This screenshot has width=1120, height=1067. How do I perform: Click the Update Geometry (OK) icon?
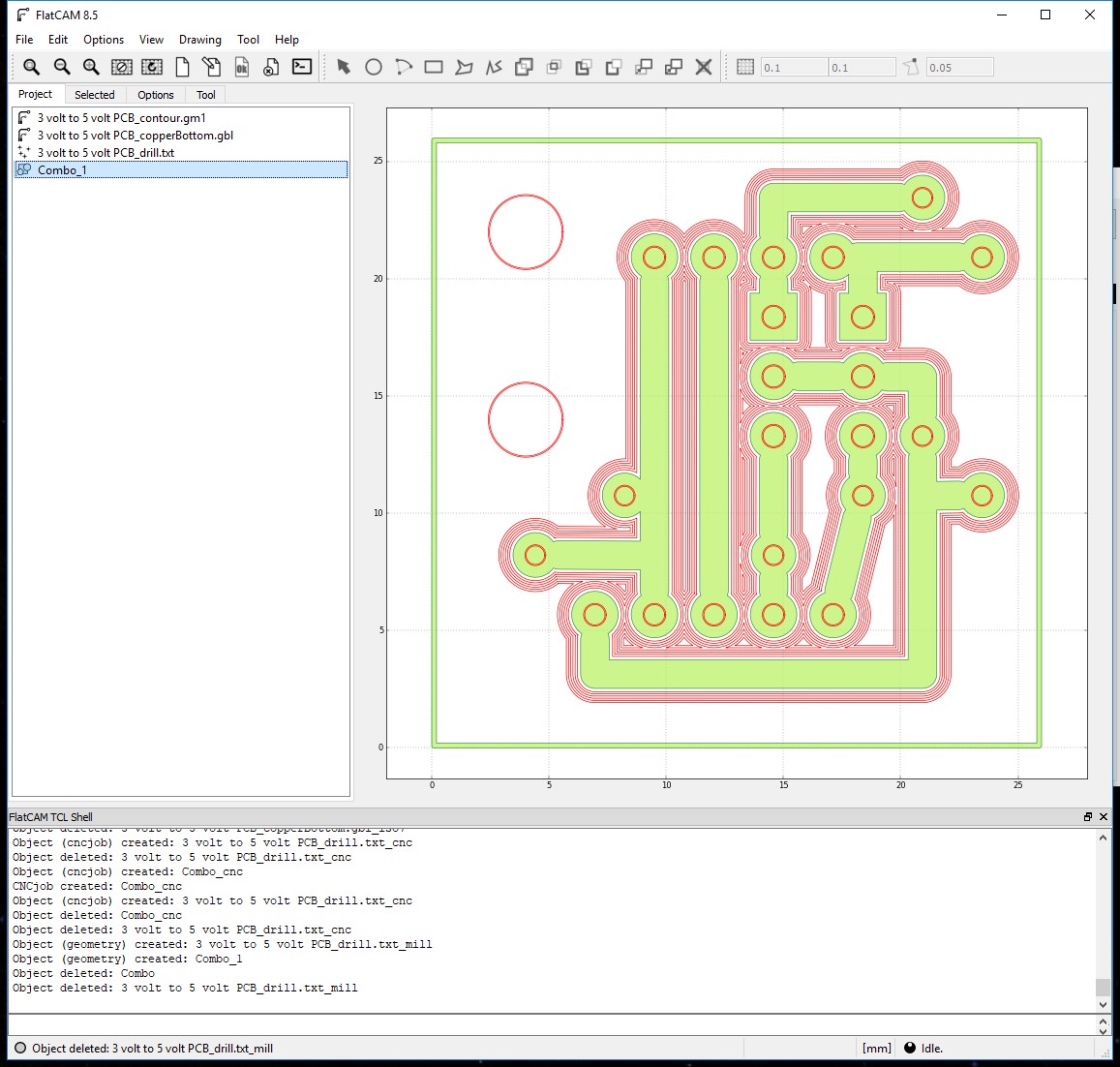(x=241, y=67)
